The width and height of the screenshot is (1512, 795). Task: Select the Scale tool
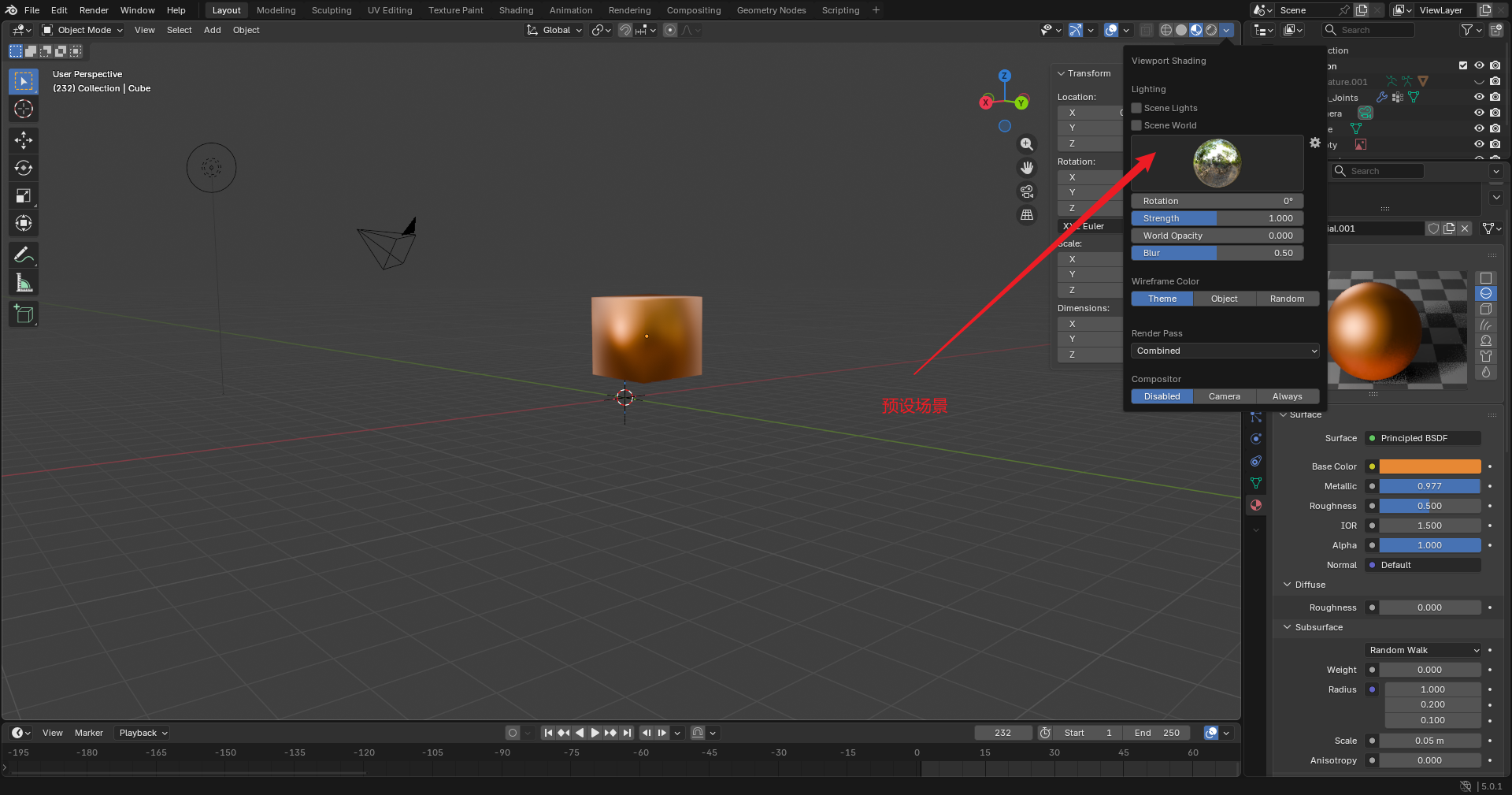(x=24, y=195)
